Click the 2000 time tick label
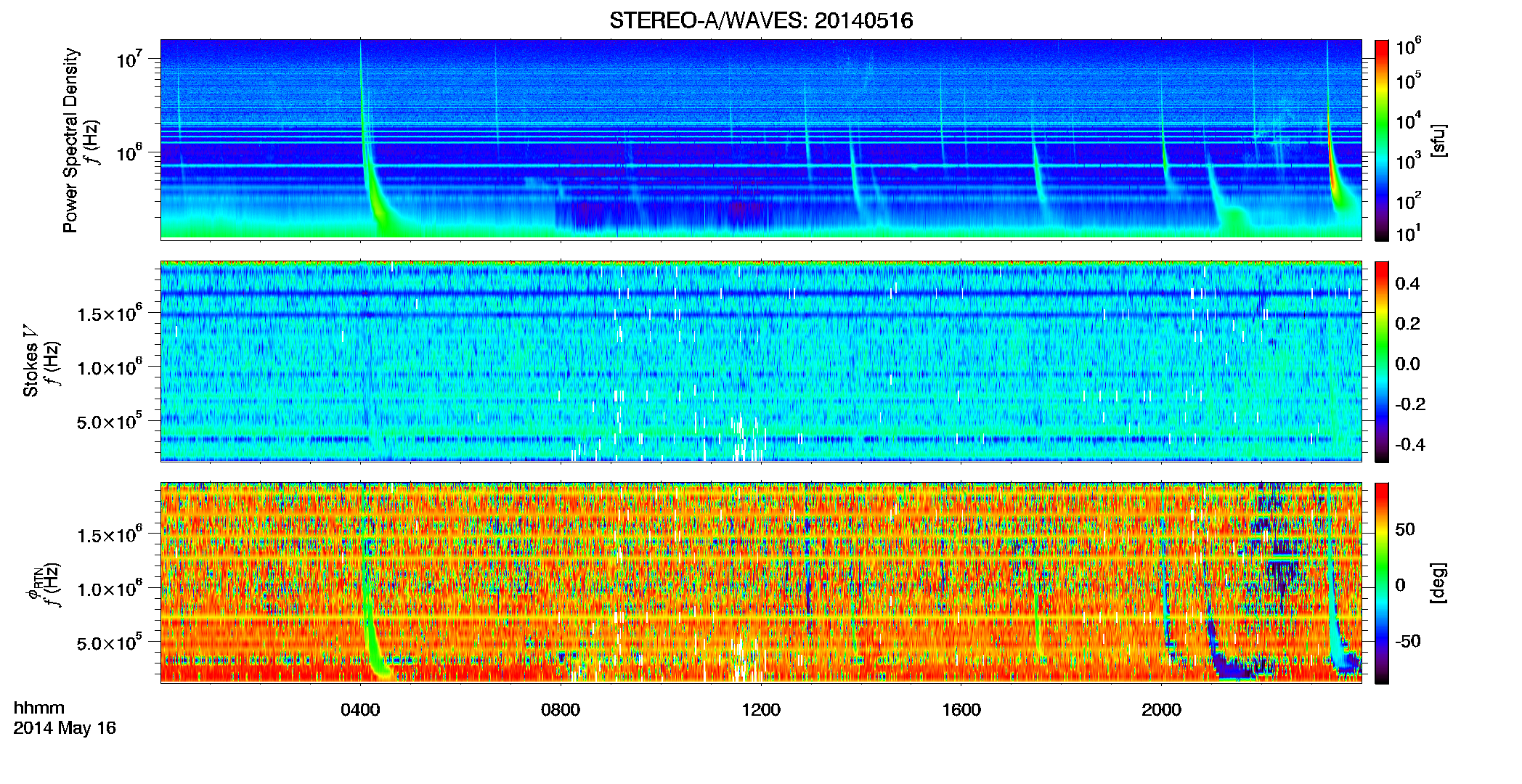The height and width of the screenshot is (784, 1522). pyautogui.click(x=1161, y=710)
